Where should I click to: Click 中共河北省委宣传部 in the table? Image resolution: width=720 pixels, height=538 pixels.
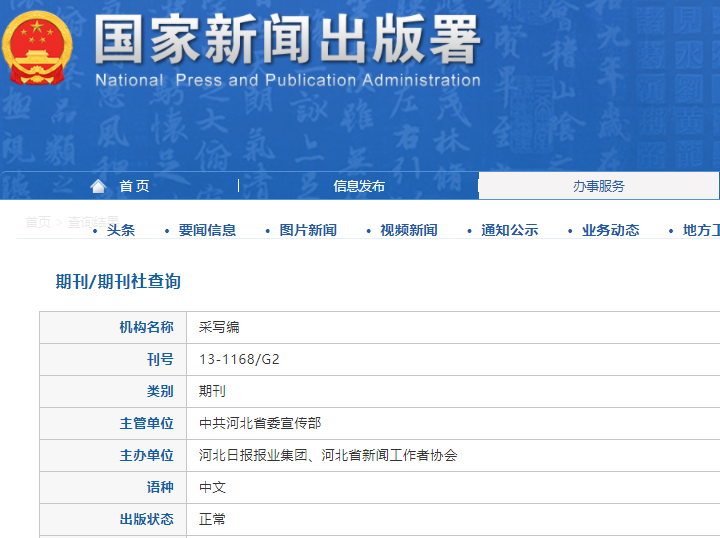click(260, 423)
